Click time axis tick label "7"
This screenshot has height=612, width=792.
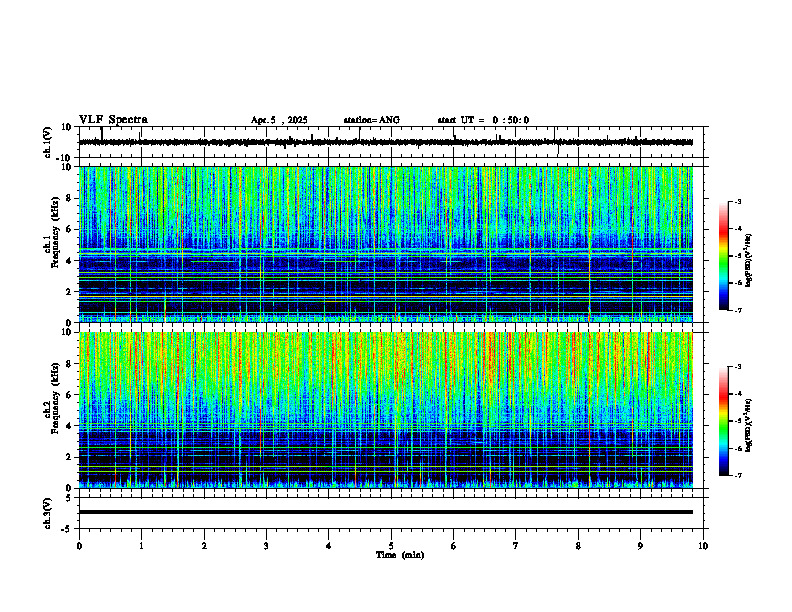tap(516, 546)
